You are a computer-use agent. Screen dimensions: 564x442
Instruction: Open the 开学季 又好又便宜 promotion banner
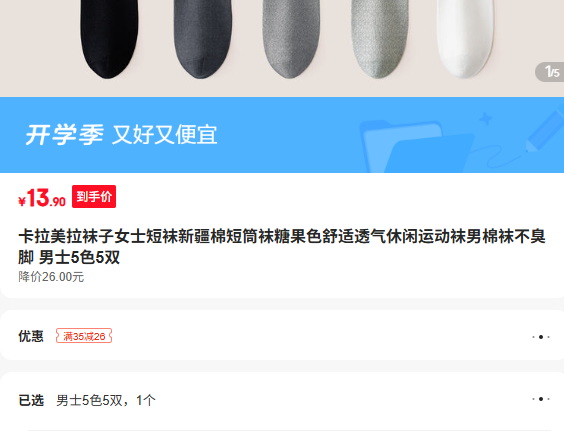coord(282,135)
